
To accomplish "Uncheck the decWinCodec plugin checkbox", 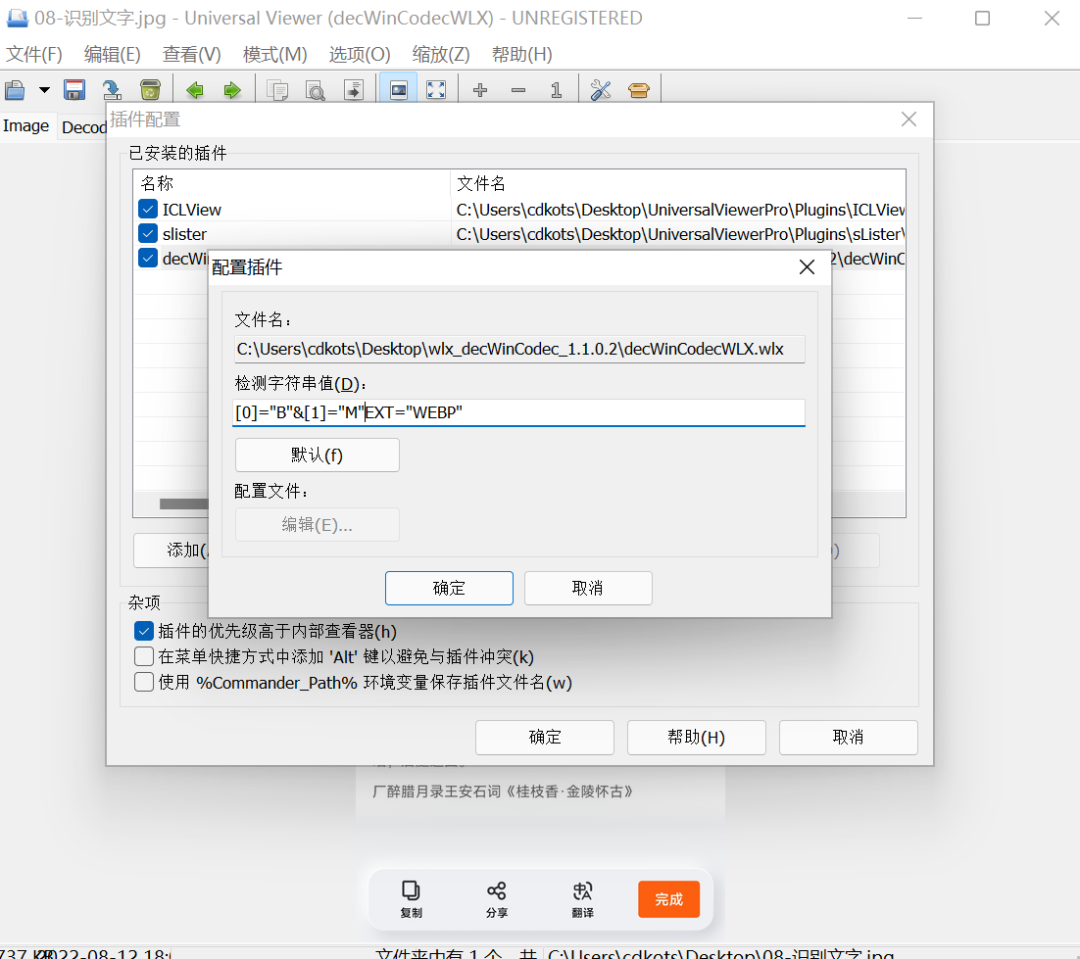I will [x=147, y=258].
